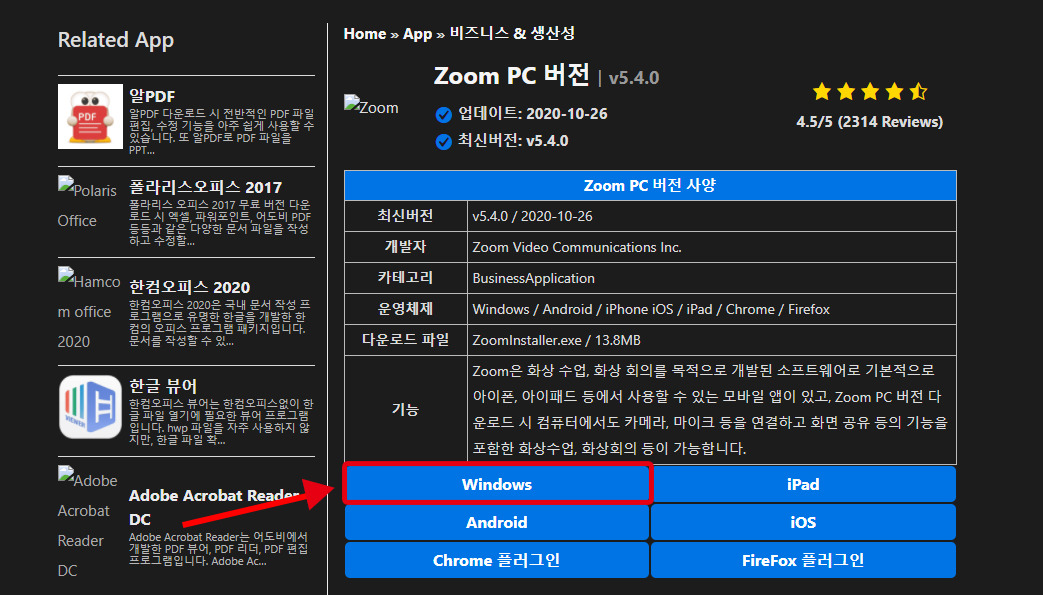Click the blue checkmark next to 최신버전
Image resolution: width=1043 pixels, height=595 pixels.
(x=444, y=142)
